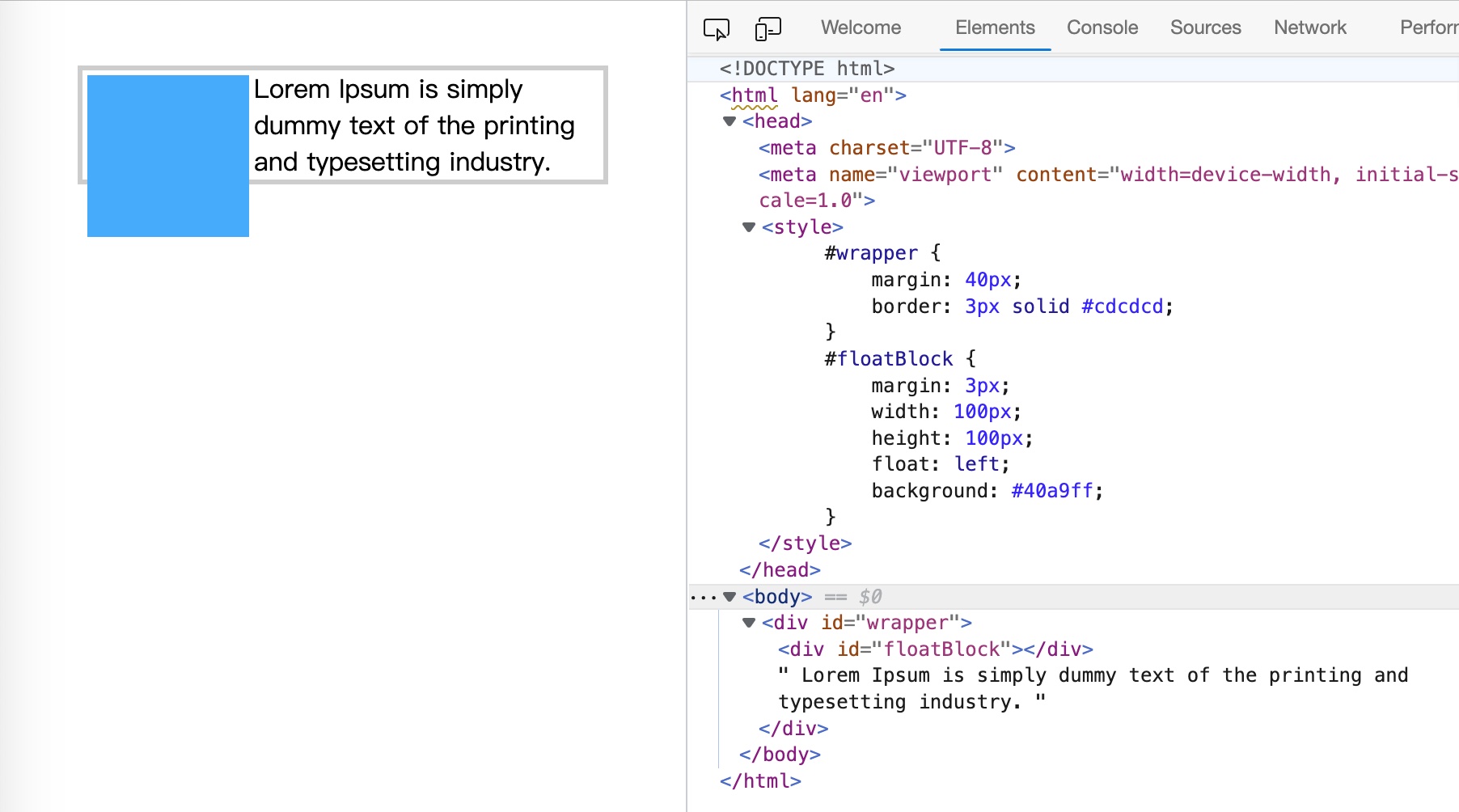1459x812 pixels.
Task: Collapse the body element triangle
Action: tap(729, 597)
